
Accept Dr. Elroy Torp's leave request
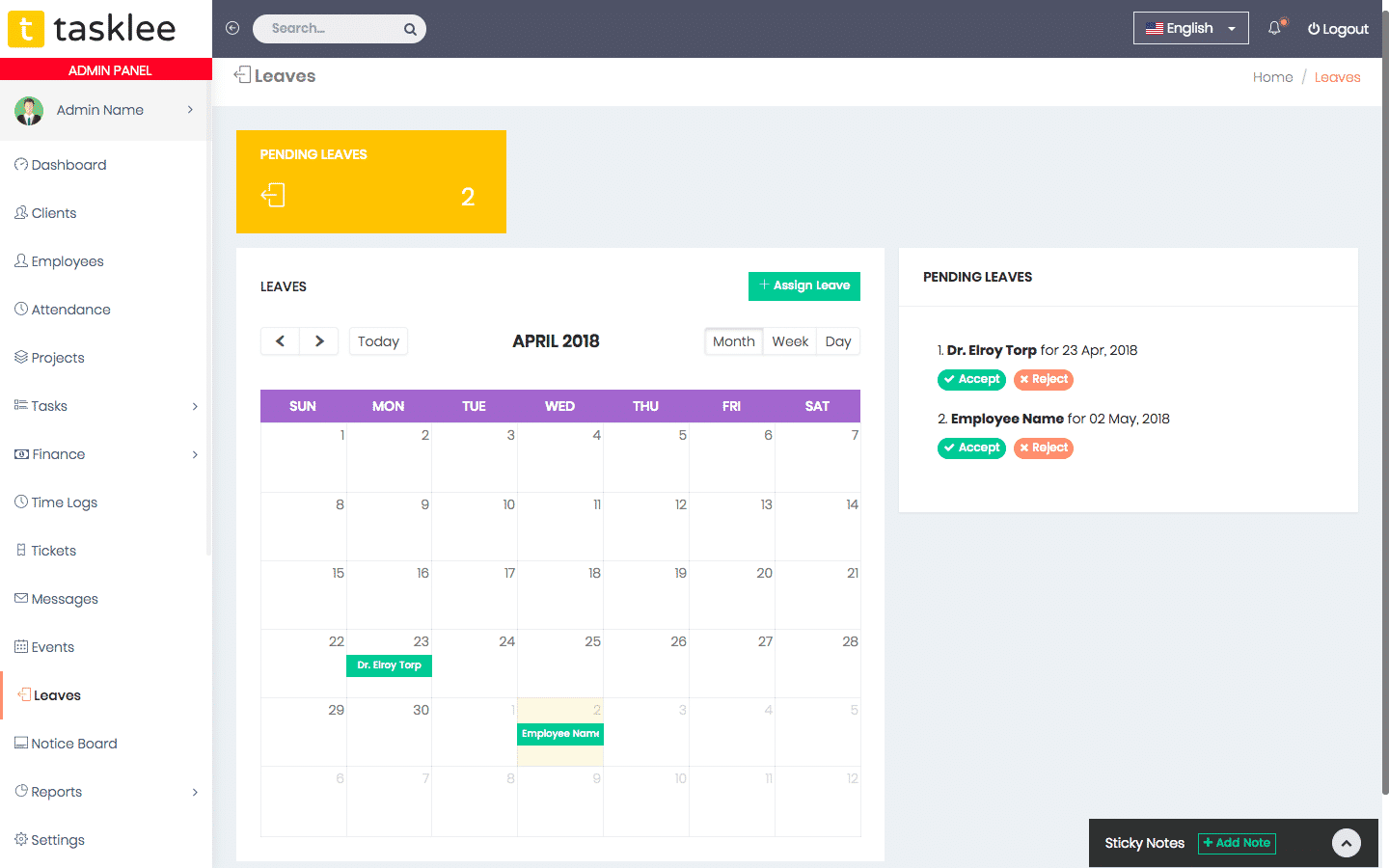[971, 379]
